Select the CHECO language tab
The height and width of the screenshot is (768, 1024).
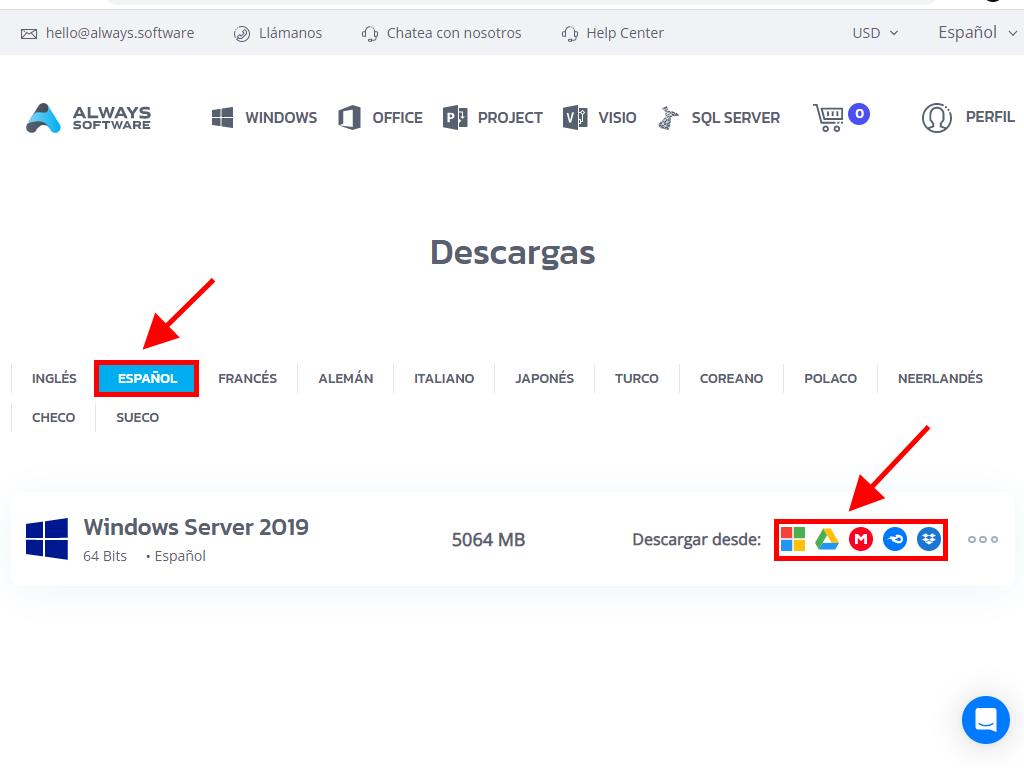54,417
